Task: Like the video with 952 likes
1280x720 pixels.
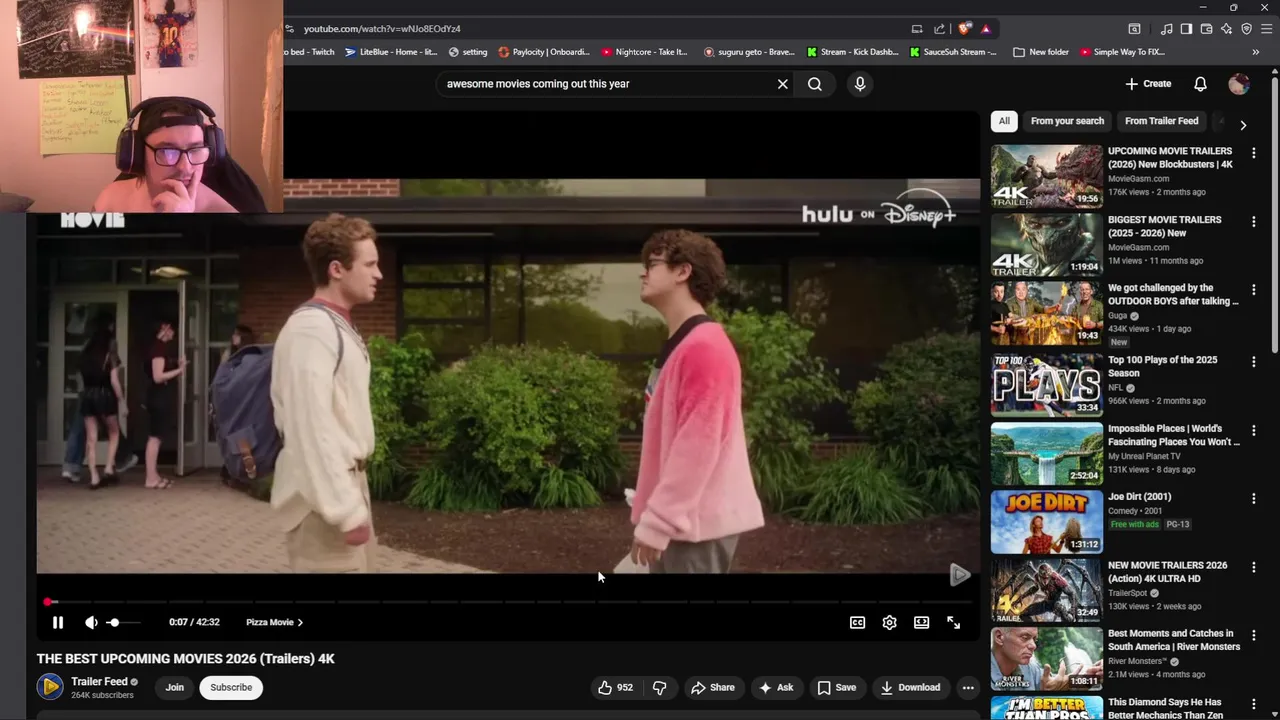Action: coord(615,687)
